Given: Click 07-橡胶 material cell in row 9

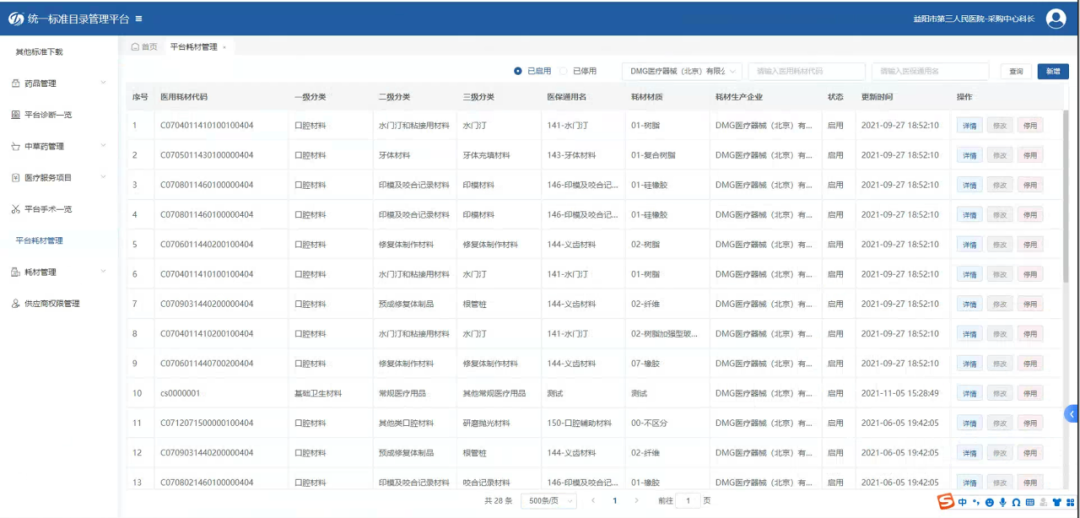Looking at the screenshot, I should 645,364.
